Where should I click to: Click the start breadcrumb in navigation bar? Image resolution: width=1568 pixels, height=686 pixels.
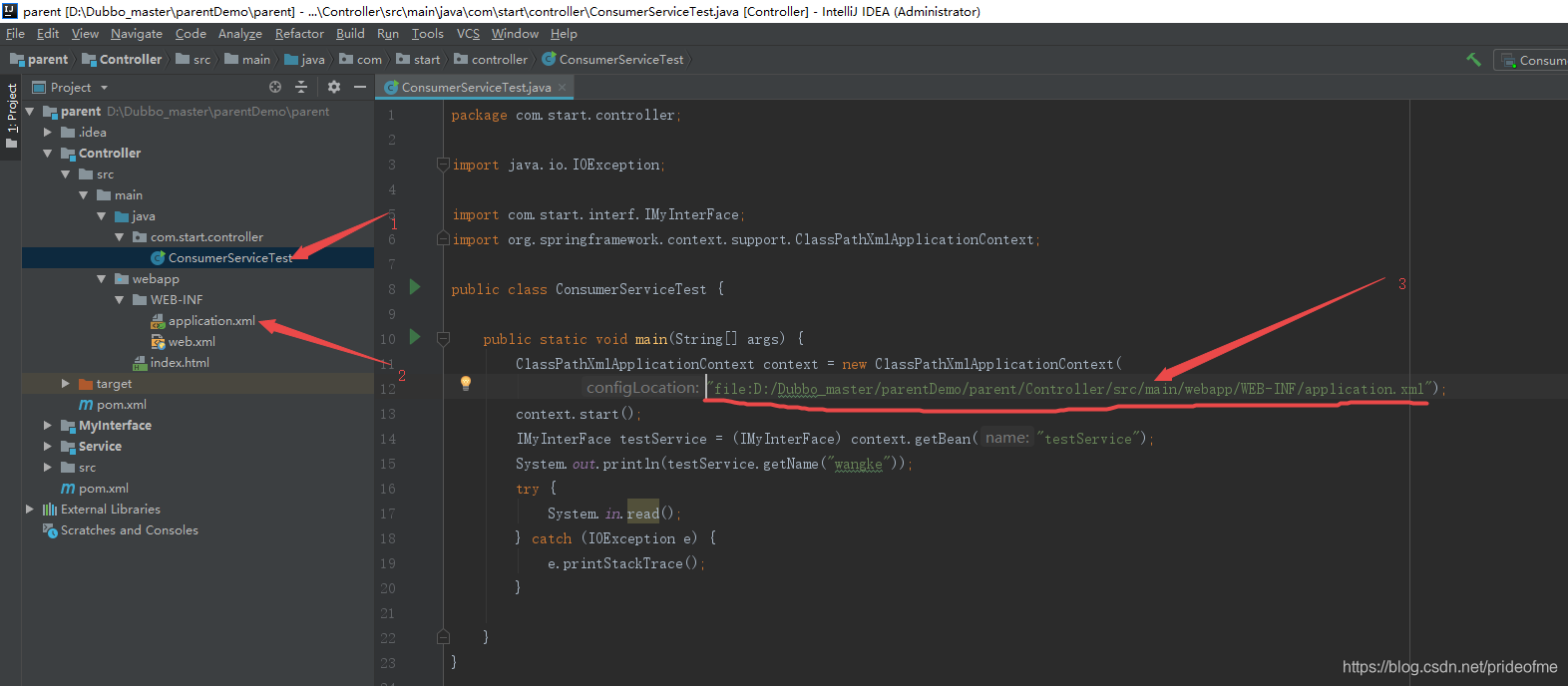point(418,60)
